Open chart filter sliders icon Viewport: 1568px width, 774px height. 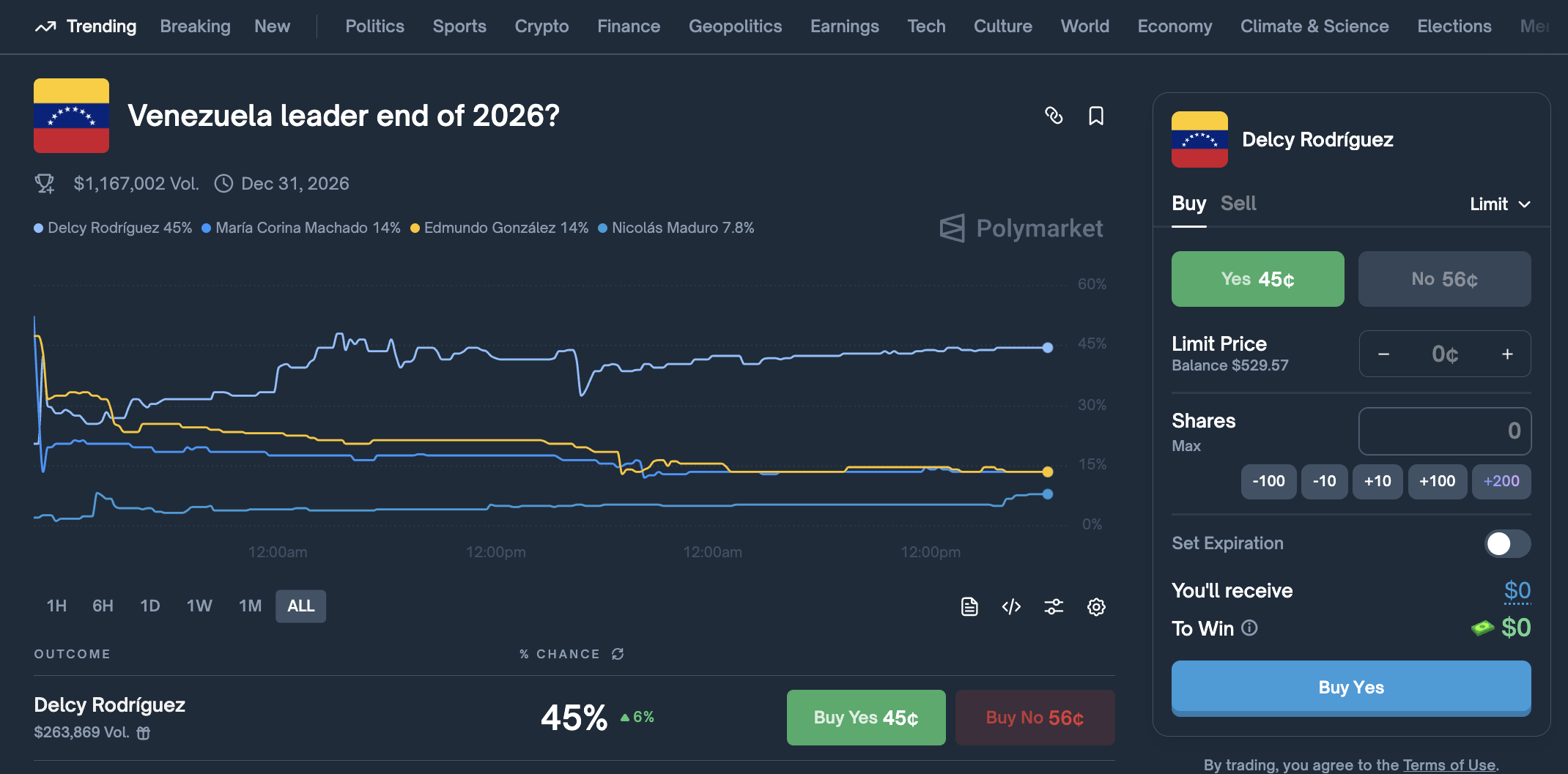[1054, 606]
